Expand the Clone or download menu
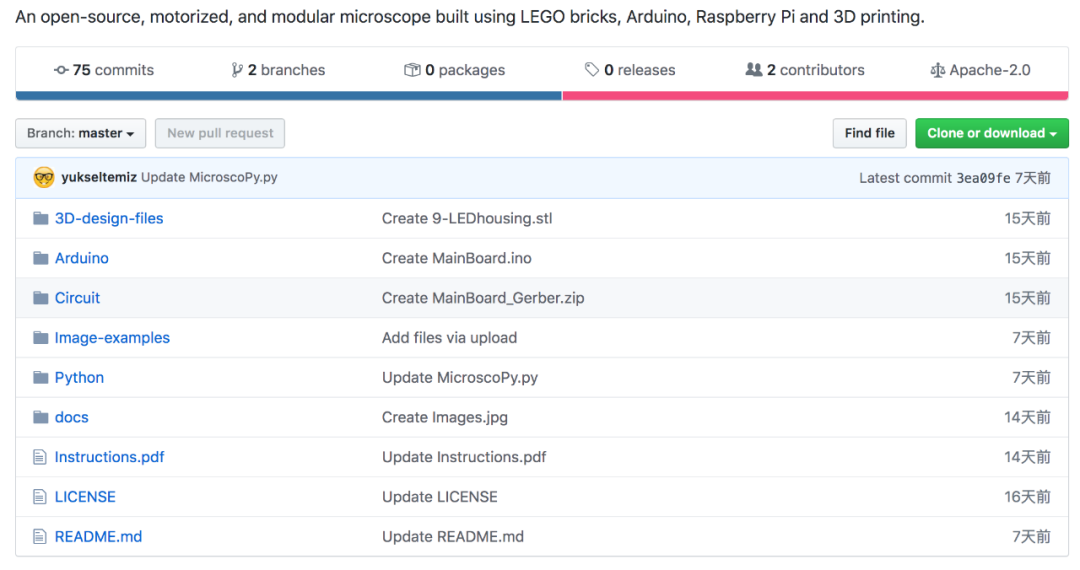 pyautogui.click(x=991, y=133)
